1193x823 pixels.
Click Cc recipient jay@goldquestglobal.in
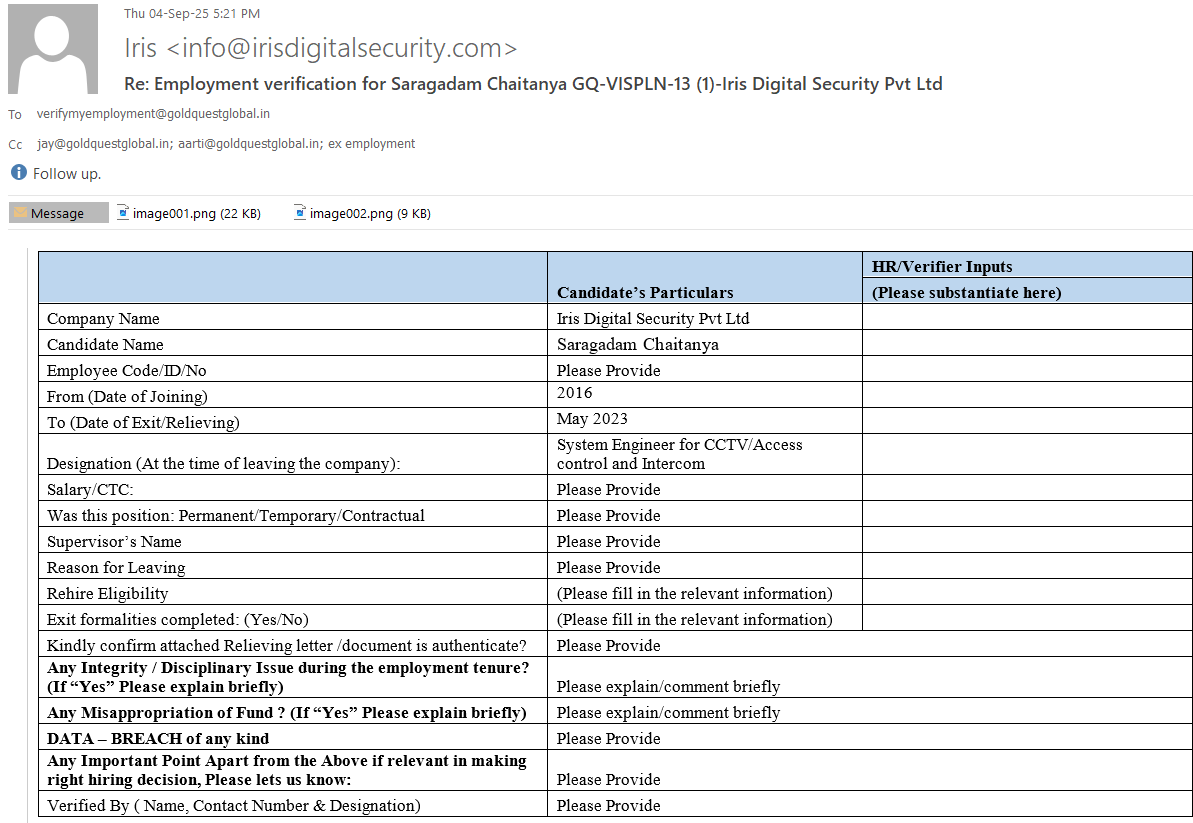103,143
